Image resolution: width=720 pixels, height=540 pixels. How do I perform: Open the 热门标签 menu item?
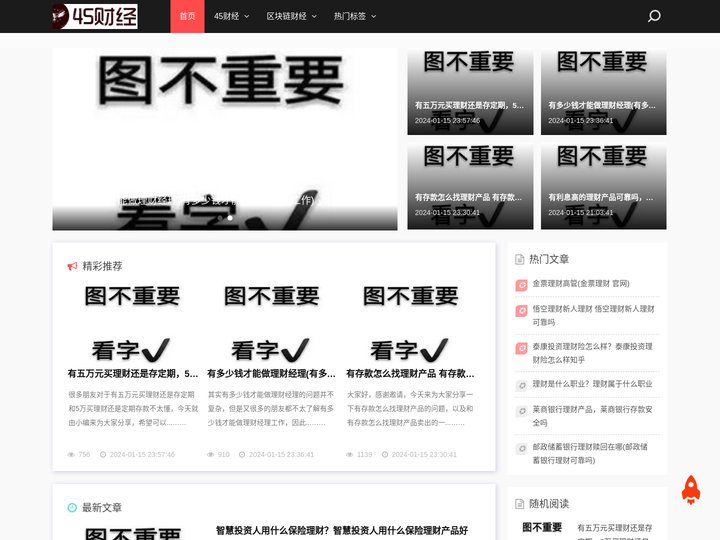(x=350, y=17)
